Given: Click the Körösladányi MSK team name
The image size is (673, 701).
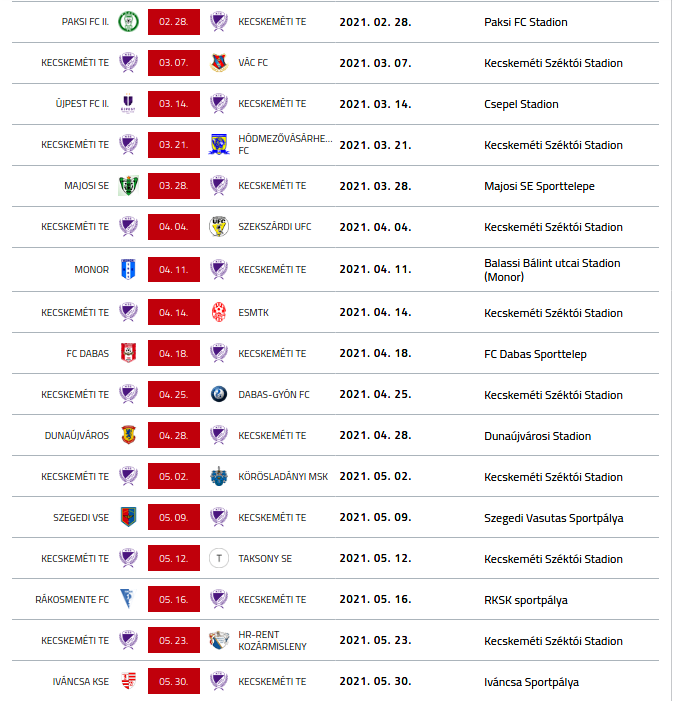Looking at the screenshot, I should pos(283,477).
